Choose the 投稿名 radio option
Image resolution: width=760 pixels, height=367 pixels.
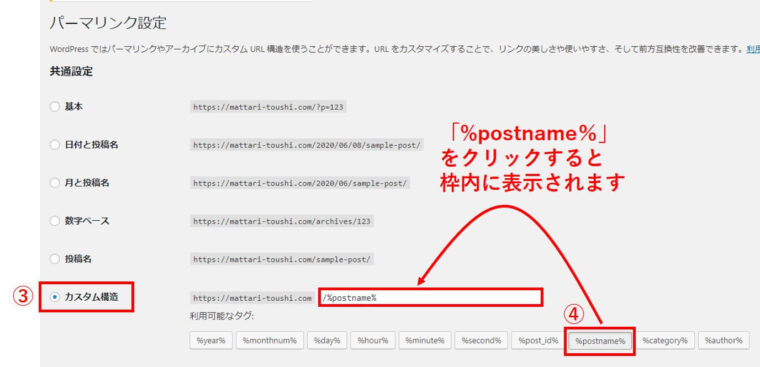(54, 259)
